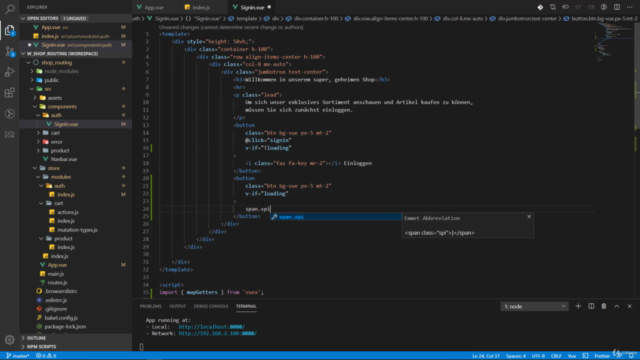640x360 pixels.
Task: Accept the span.spi Emmet suggestion
Action: tap(336, 217)
